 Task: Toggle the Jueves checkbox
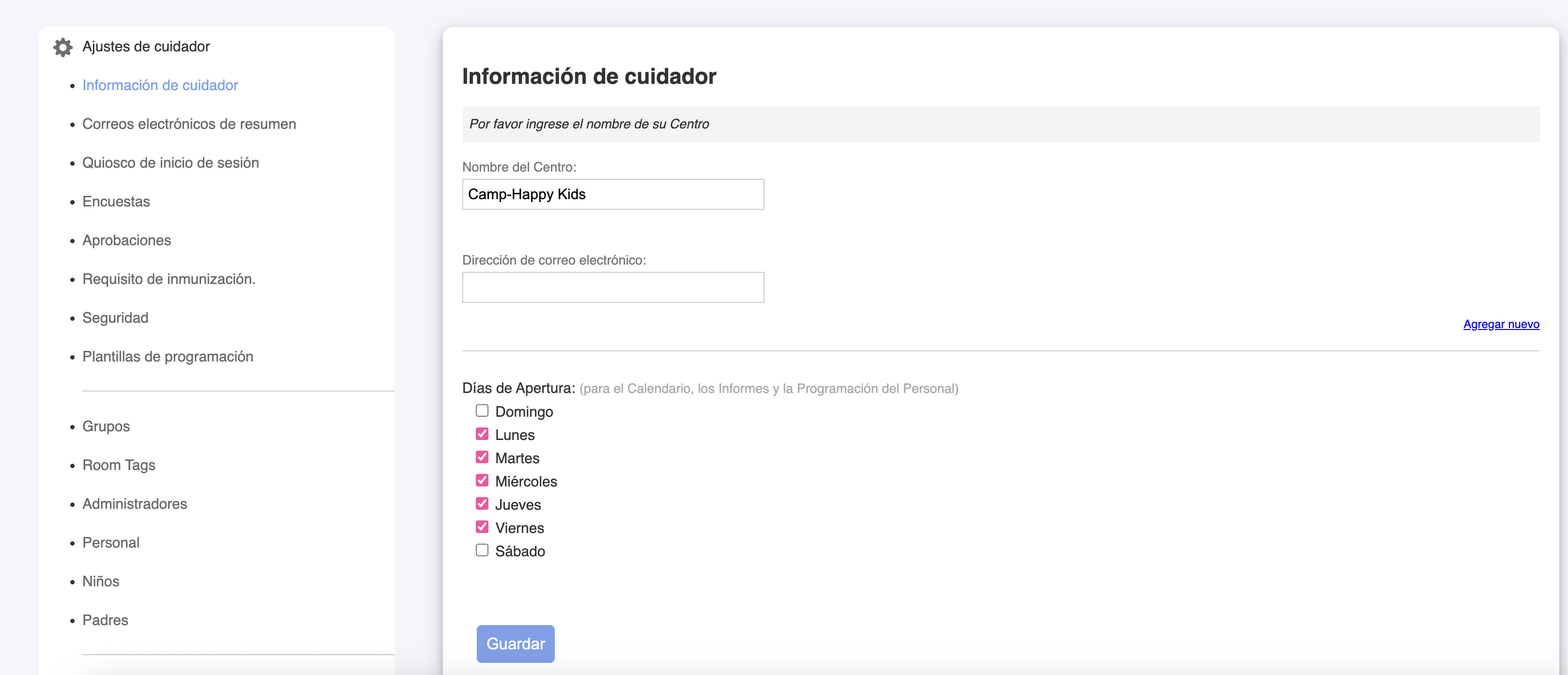coord(482,504)
